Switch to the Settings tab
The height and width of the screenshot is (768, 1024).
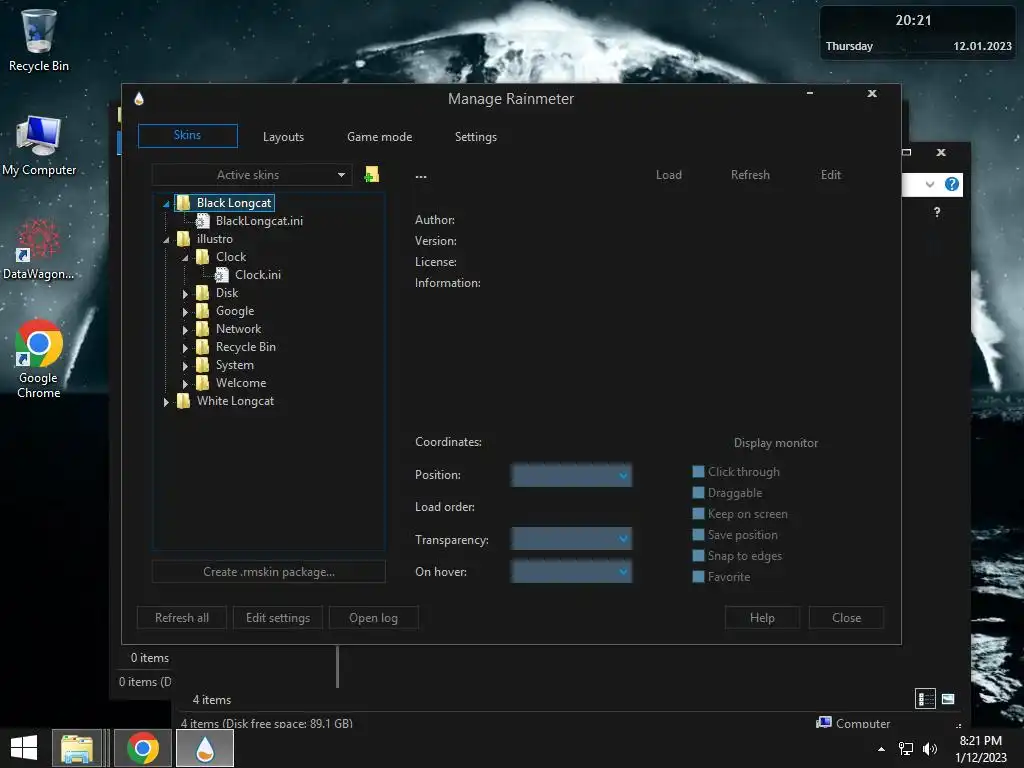point(476,136)
